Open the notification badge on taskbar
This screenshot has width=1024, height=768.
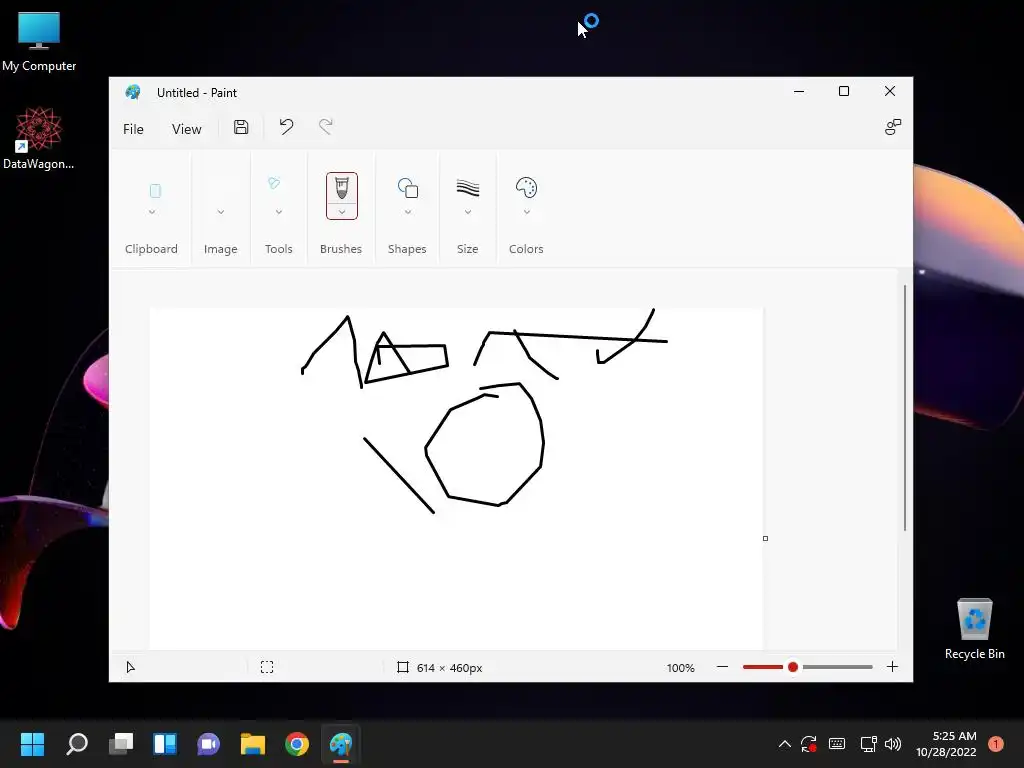[x=996, y=743]
